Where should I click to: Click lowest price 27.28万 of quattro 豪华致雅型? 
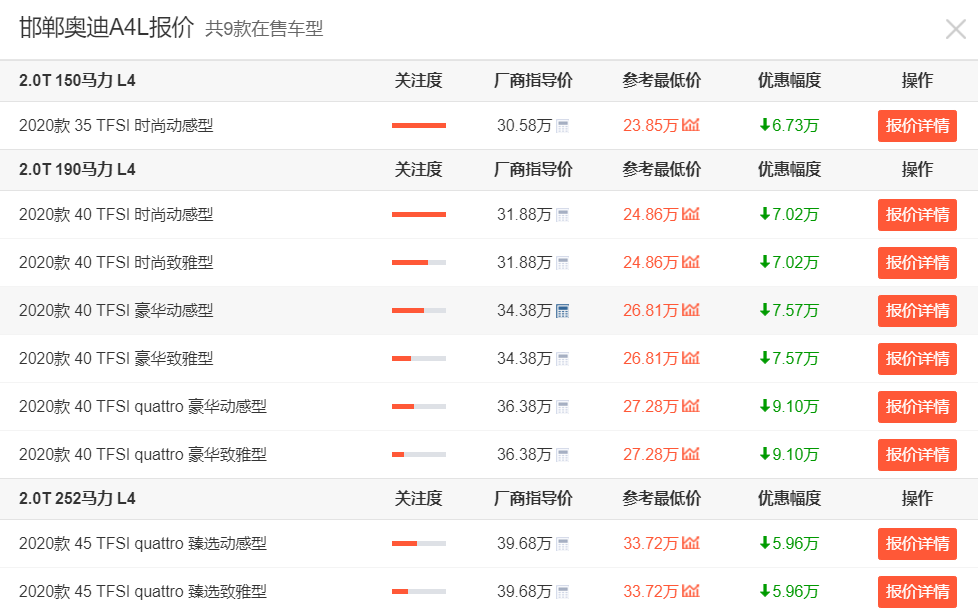click(x=650, y=455)
